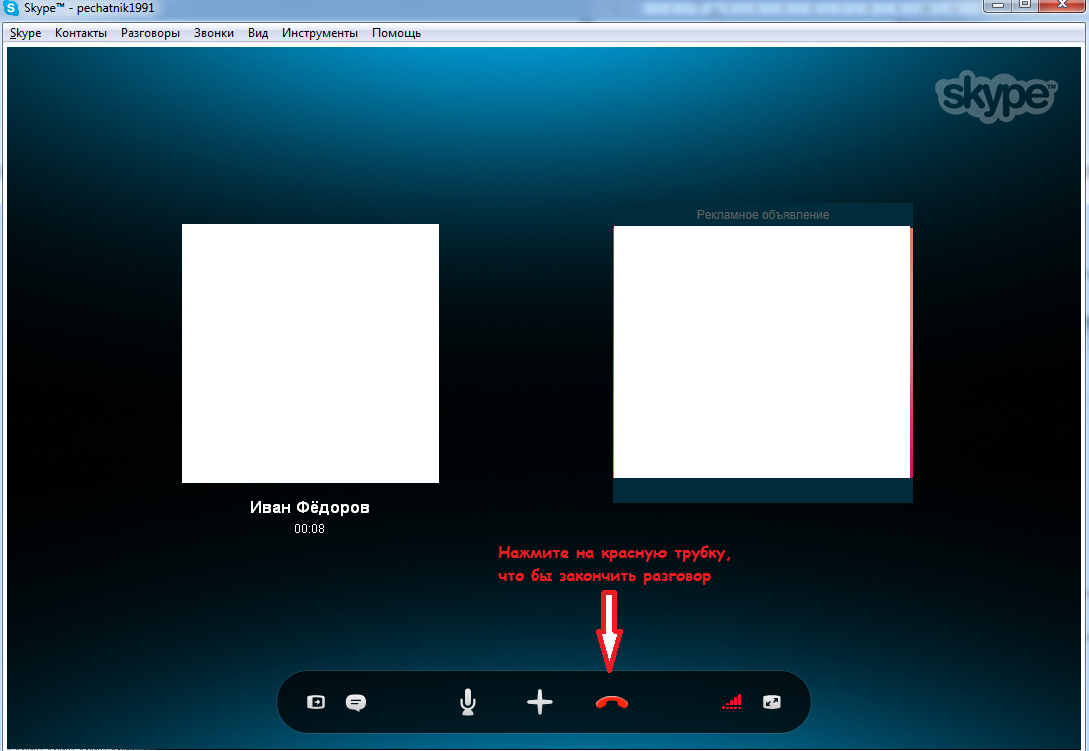The width and height of the screenshot is (1089, 751).
Task: Open the Вид menu
Action: 258,33
